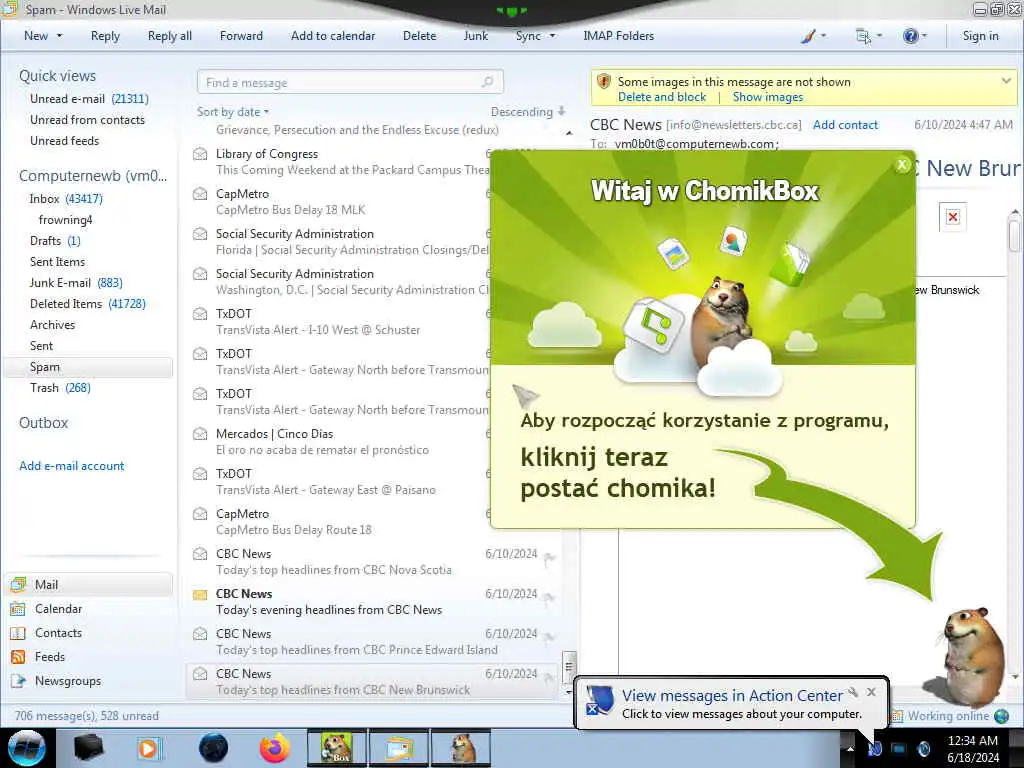Open the Sync dropdown arrow
1024x768 pixels.
pyautogui.click(x=552, y=36)
